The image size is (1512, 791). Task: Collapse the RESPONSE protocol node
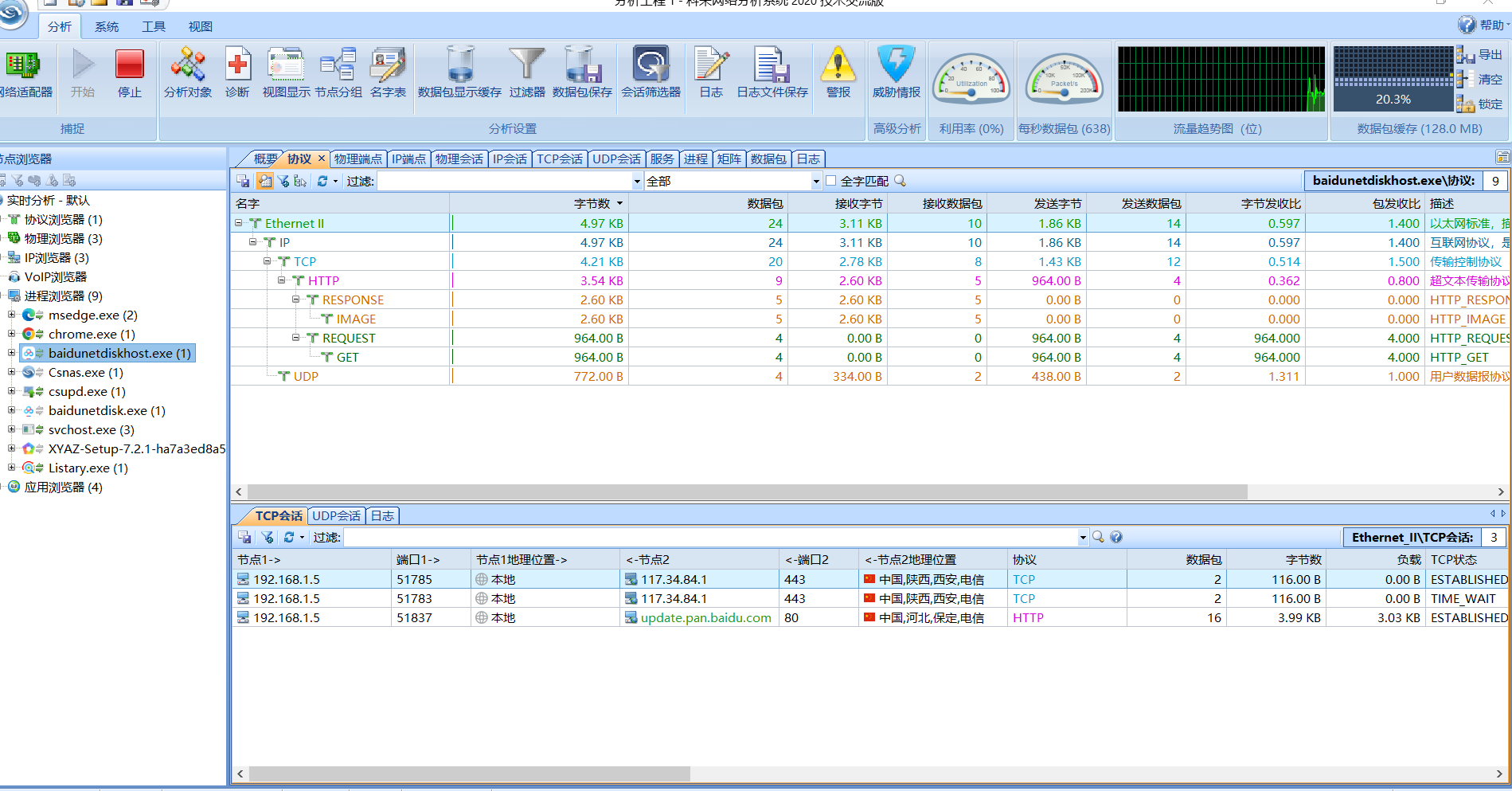(x=295, y=300)
